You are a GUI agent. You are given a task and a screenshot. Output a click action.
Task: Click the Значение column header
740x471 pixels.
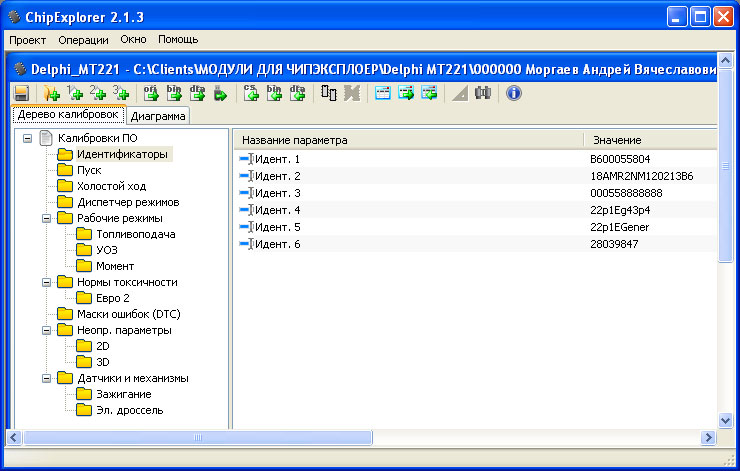617,140
